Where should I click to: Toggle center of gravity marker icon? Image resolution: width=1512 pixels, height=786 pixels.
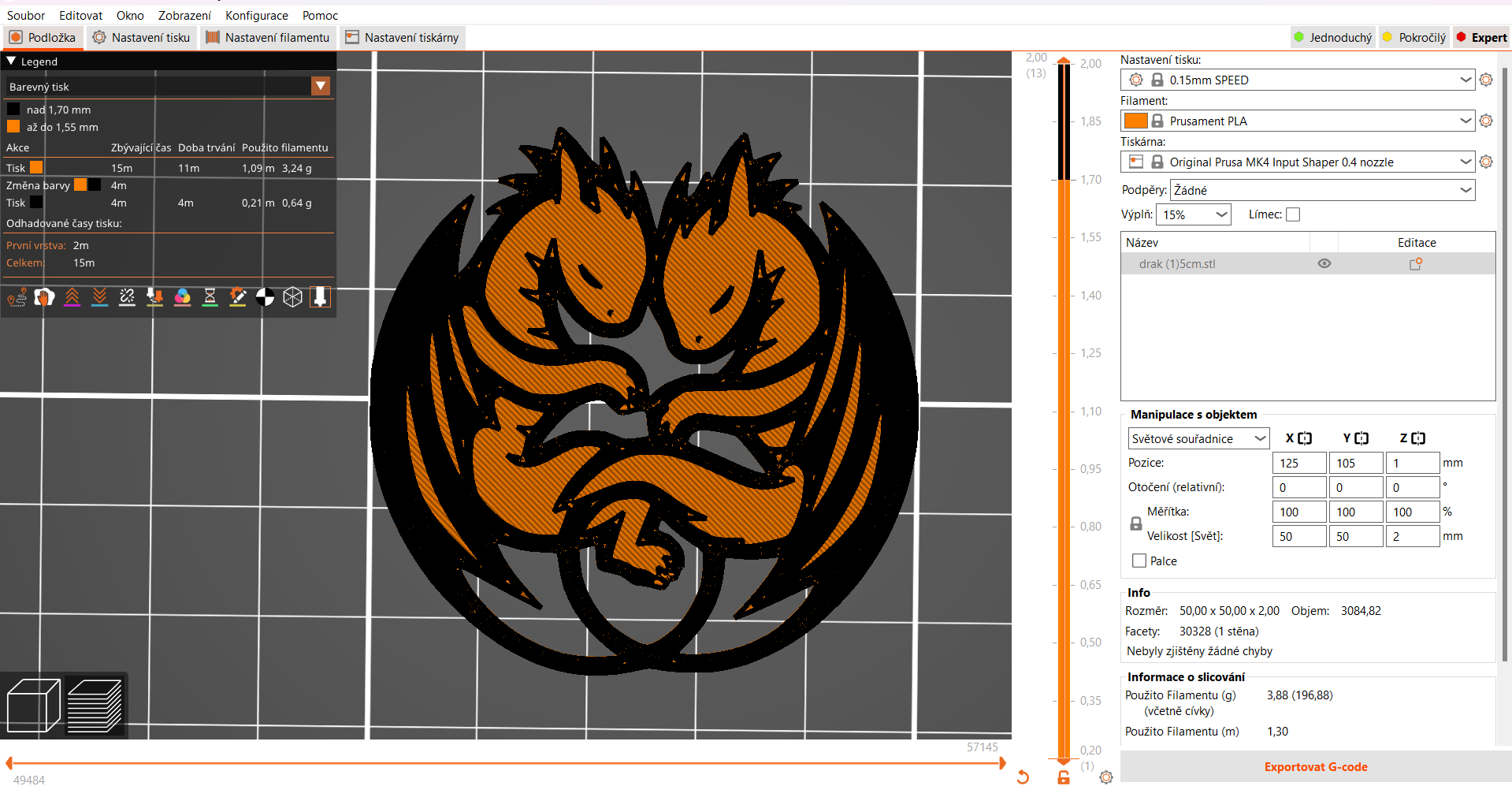pyautogui.click(x=265, y=297)
